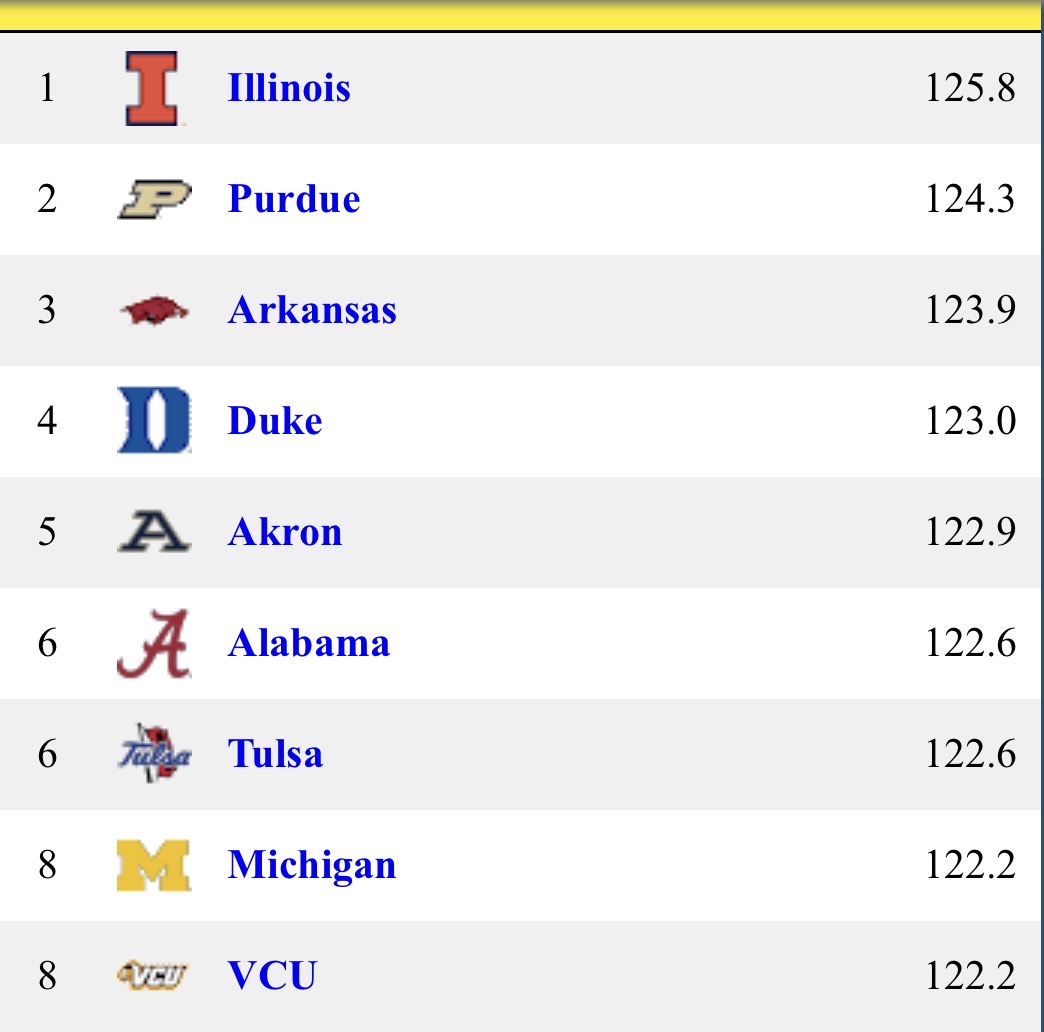Follow the Tulsa team link
1044x1032 pixels.
point(275,754)
